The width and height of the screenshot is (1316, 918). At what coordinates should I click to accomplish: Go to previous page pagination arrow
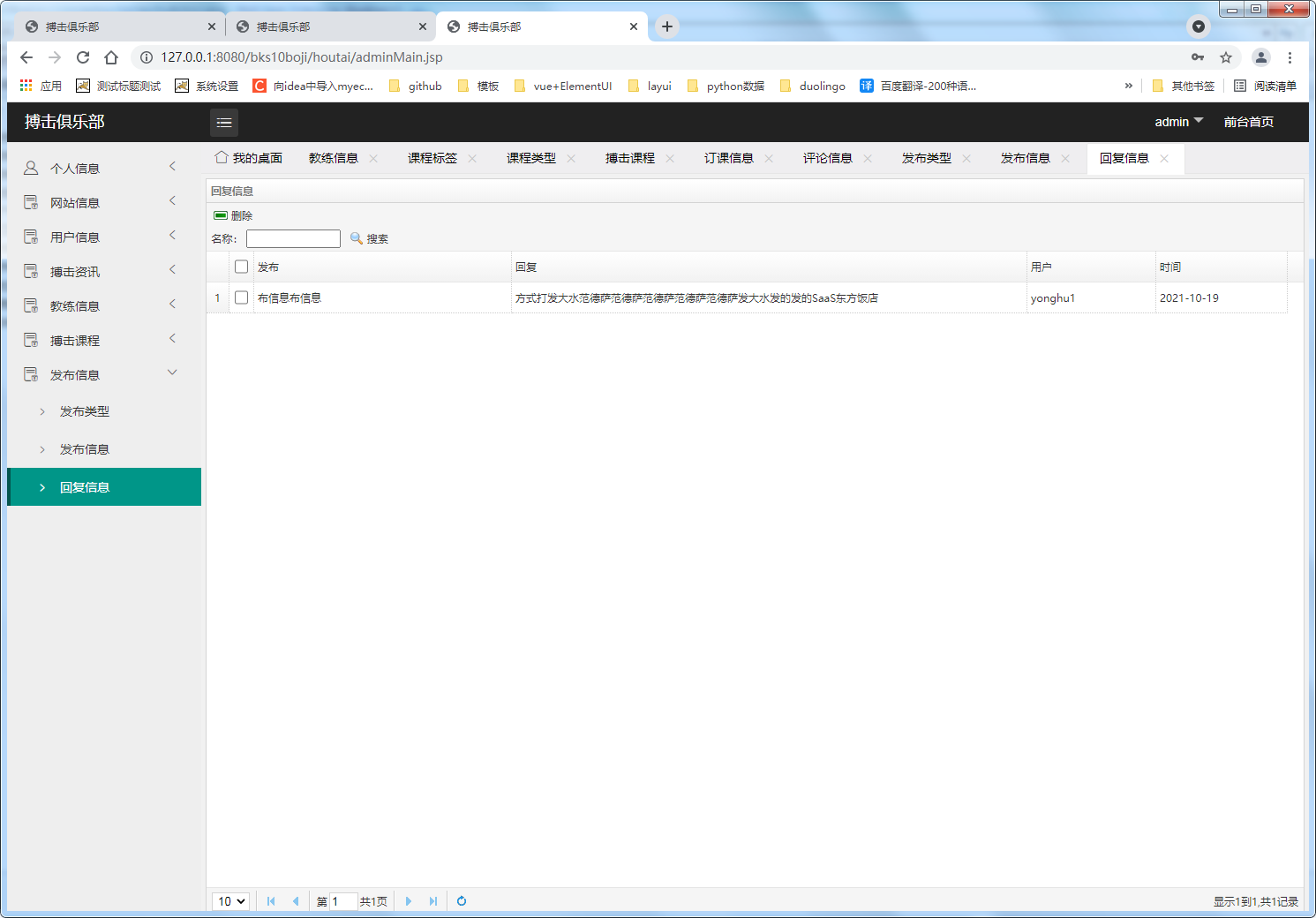pos(296,901)
